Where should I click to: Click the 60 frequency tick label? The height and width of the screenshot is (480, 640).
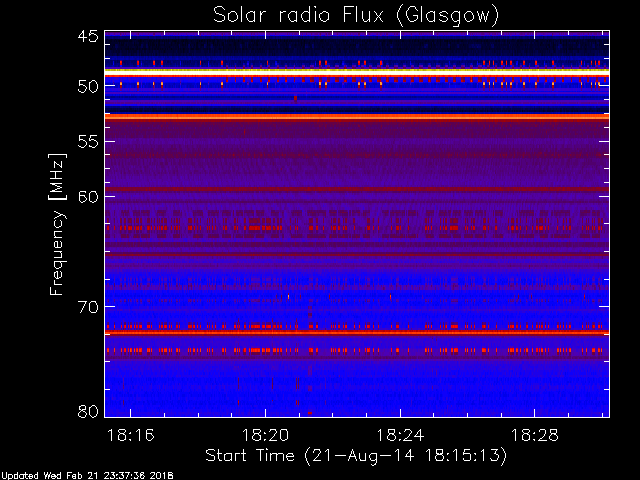click(88, 197)
